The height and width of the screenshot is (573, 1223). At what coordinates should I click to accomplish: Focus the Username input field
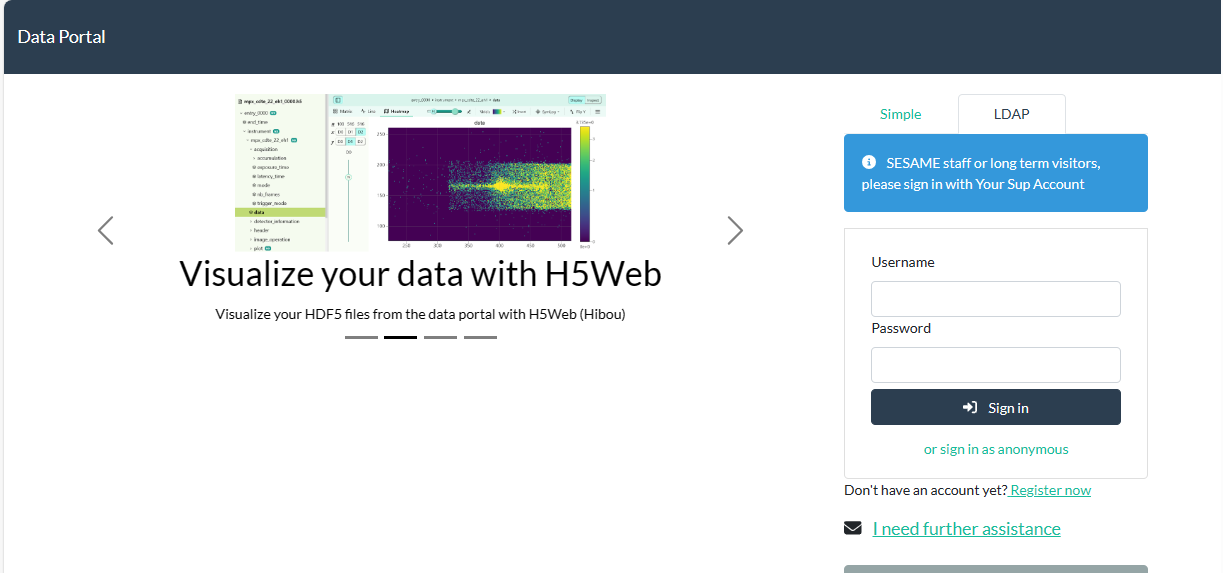click(x=996, y=299)
